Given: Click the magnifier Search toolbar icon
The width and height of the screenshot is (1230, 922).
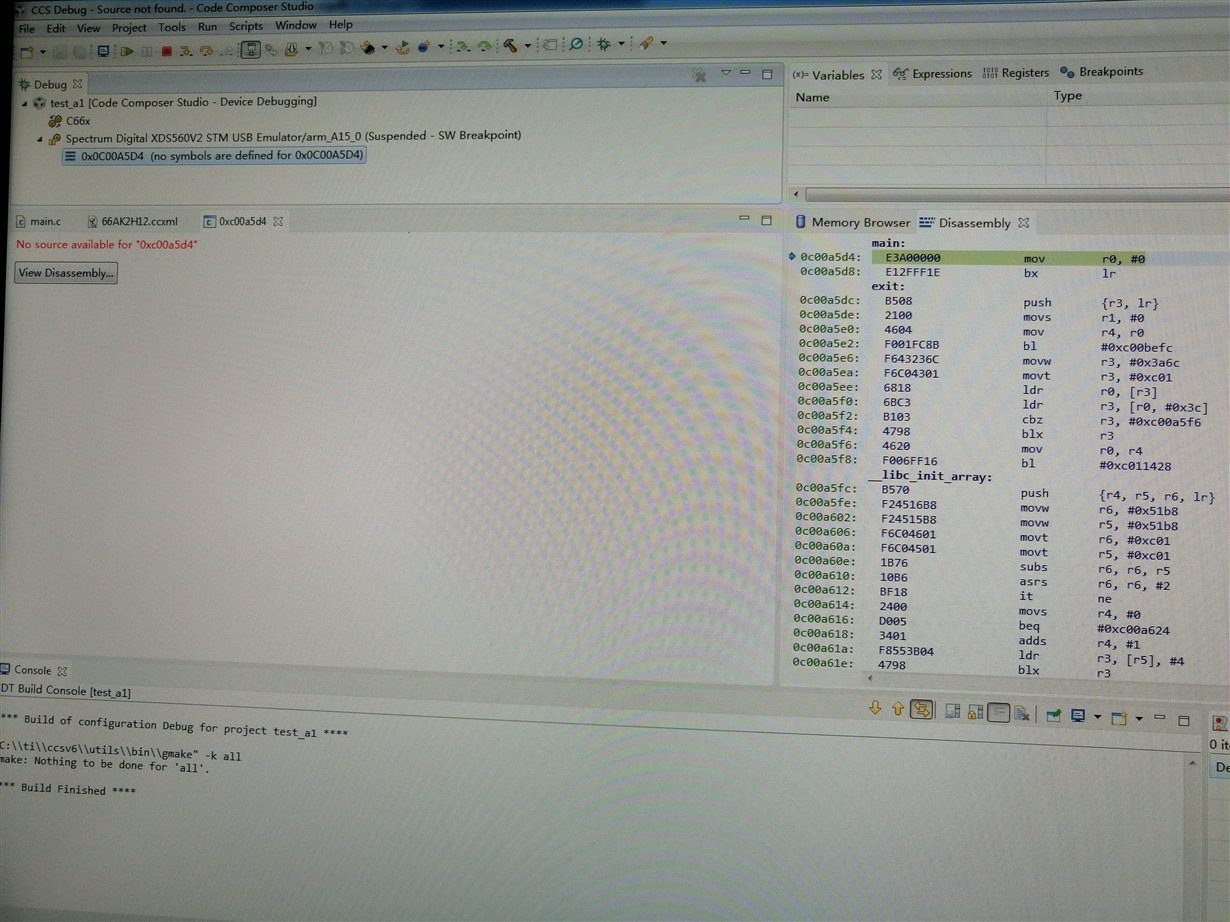Looking at the screenshot, I should [575, 45].
